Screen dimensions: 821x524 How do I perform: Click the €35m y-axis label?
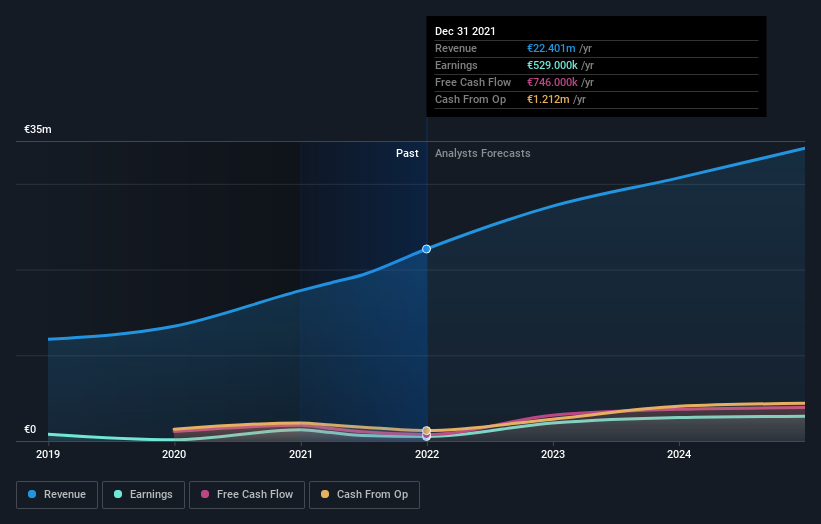[x=38, y=129]
